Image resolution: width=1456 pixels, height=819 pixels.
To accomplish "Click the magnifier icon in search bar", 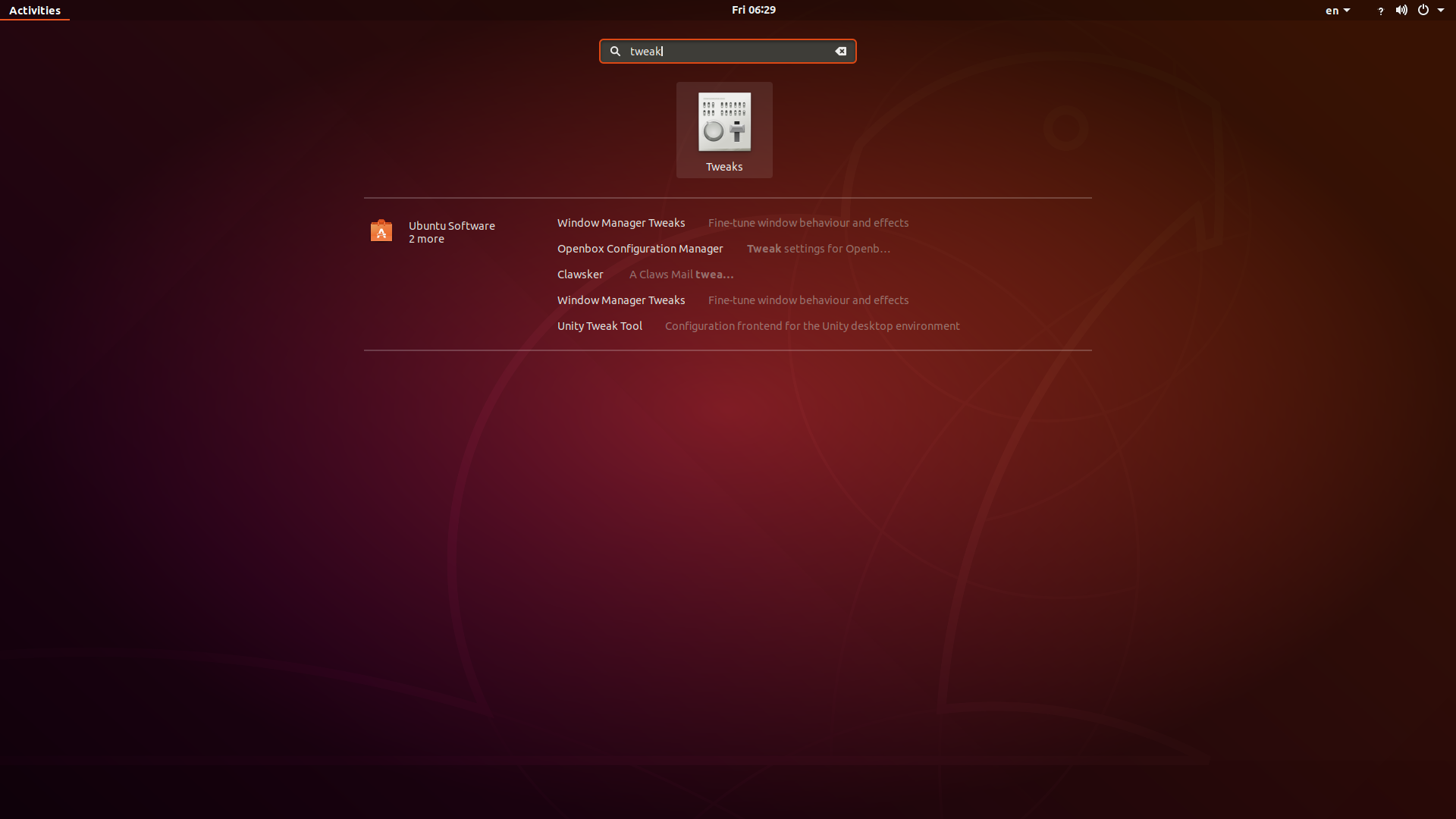I will coord(615,52).
